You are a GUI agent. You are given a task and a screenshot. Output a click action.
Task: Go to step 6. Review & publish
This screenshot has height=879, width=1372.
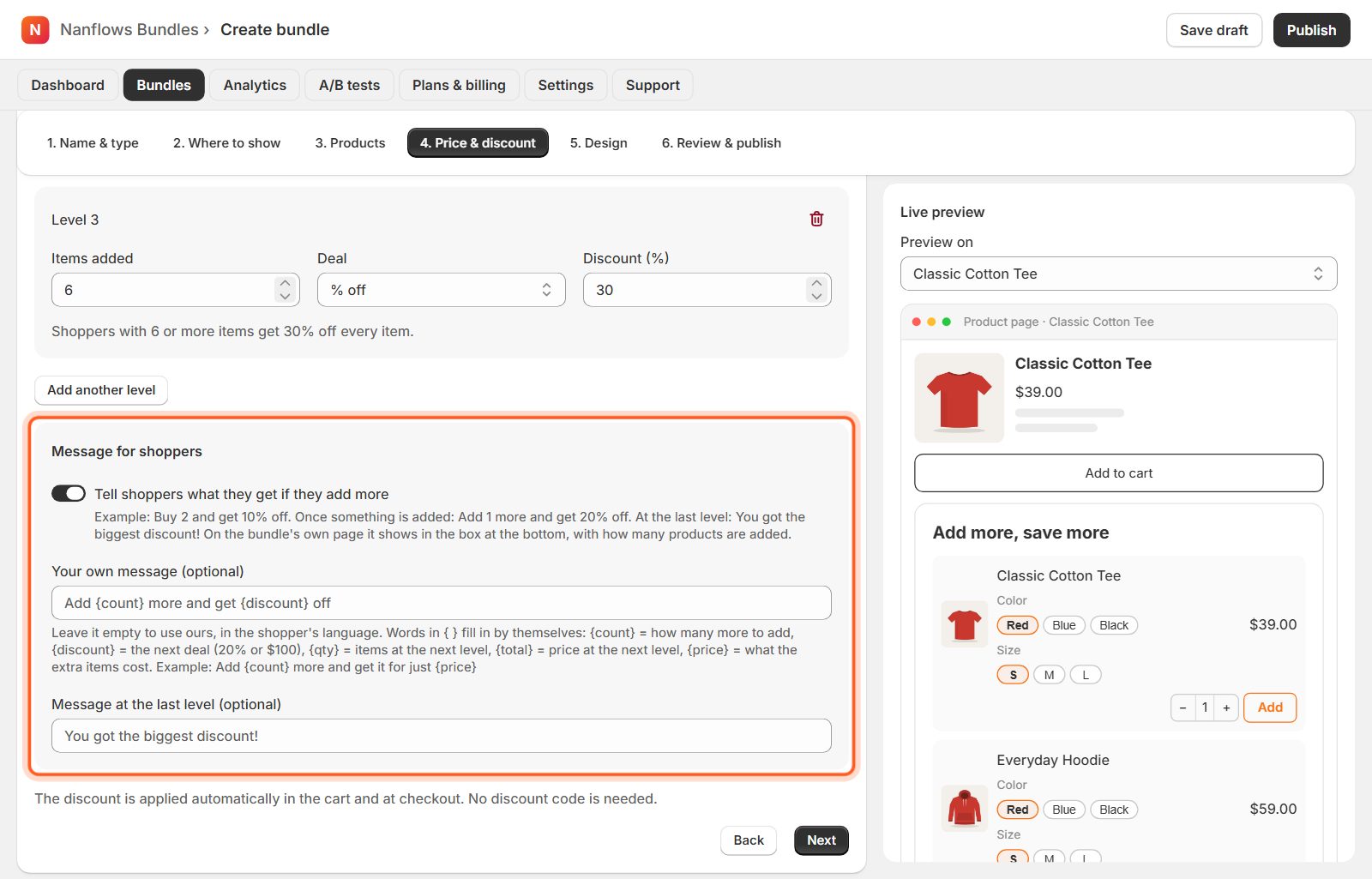pyautogui.click(x=721, y=143)
